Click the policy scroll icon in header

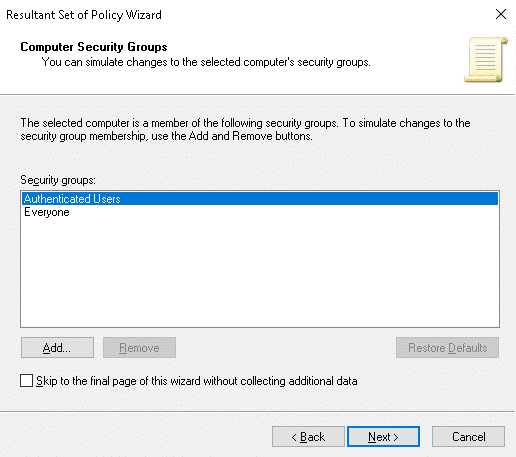tap(486, 59)
